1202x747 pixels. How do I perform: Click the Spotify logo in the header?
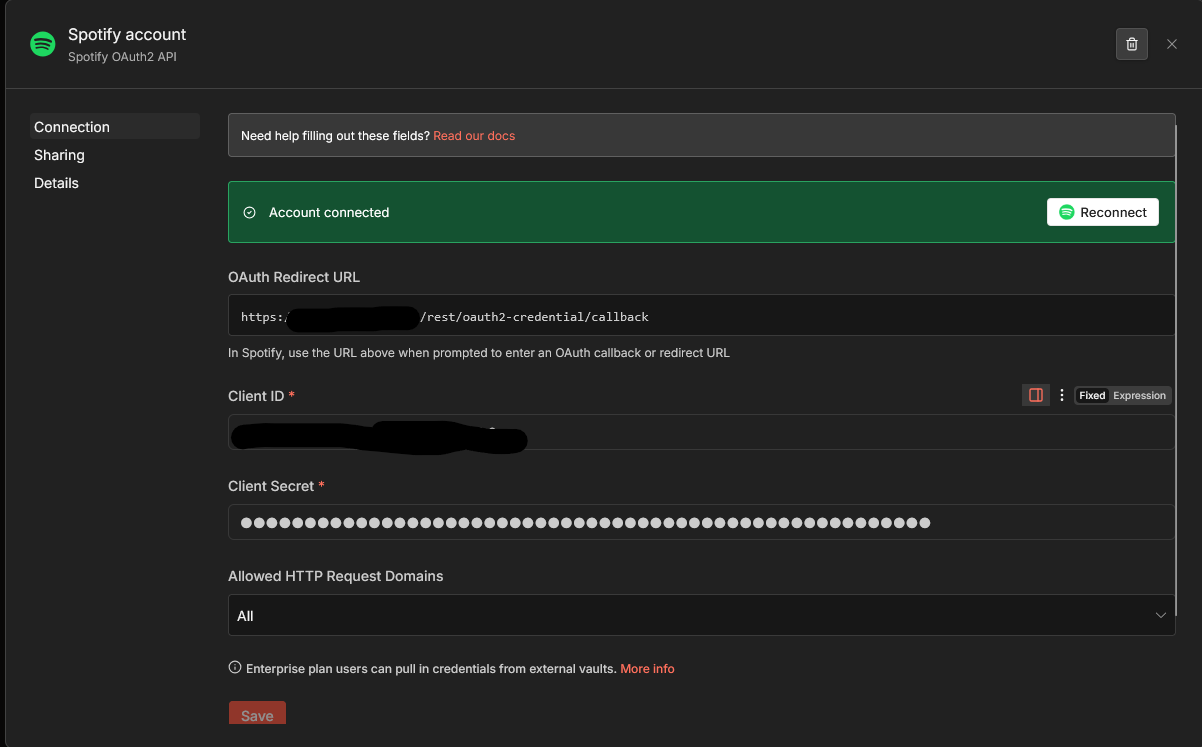coord(43,44)
